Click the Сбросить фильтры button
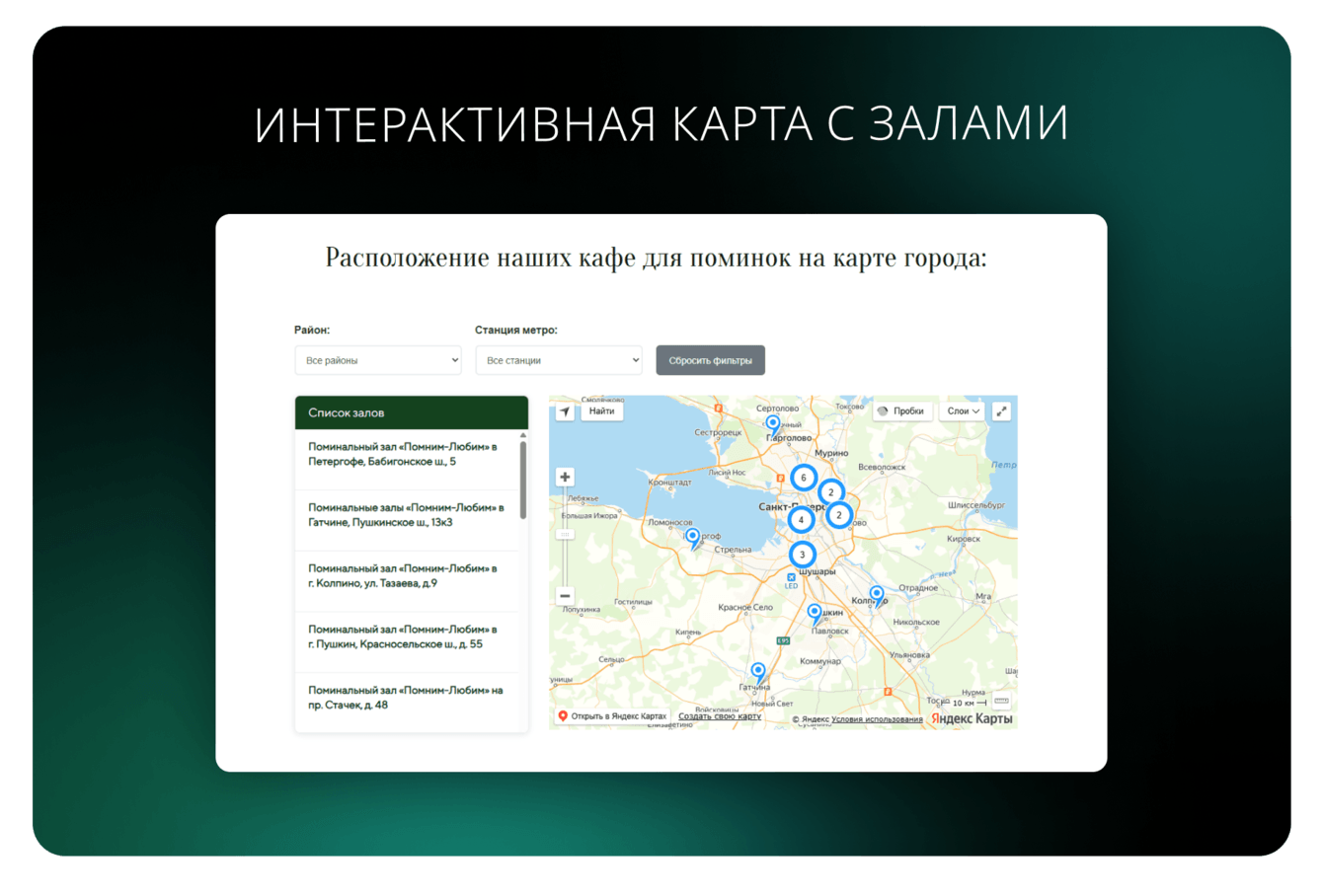 pos(711,360)
